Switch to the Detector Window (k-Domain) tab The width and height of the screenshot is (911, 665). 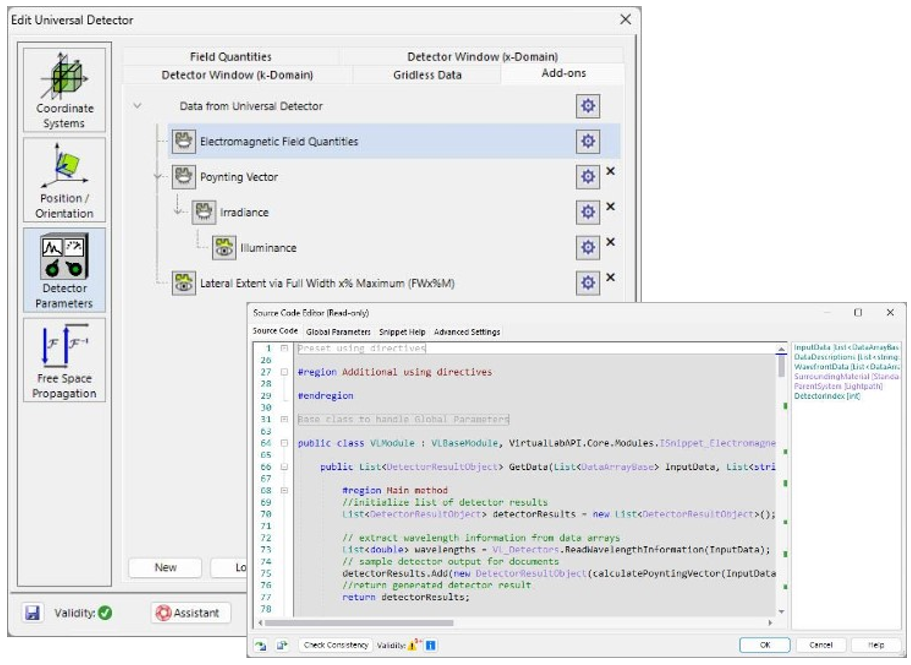click(x=237, y=75)
